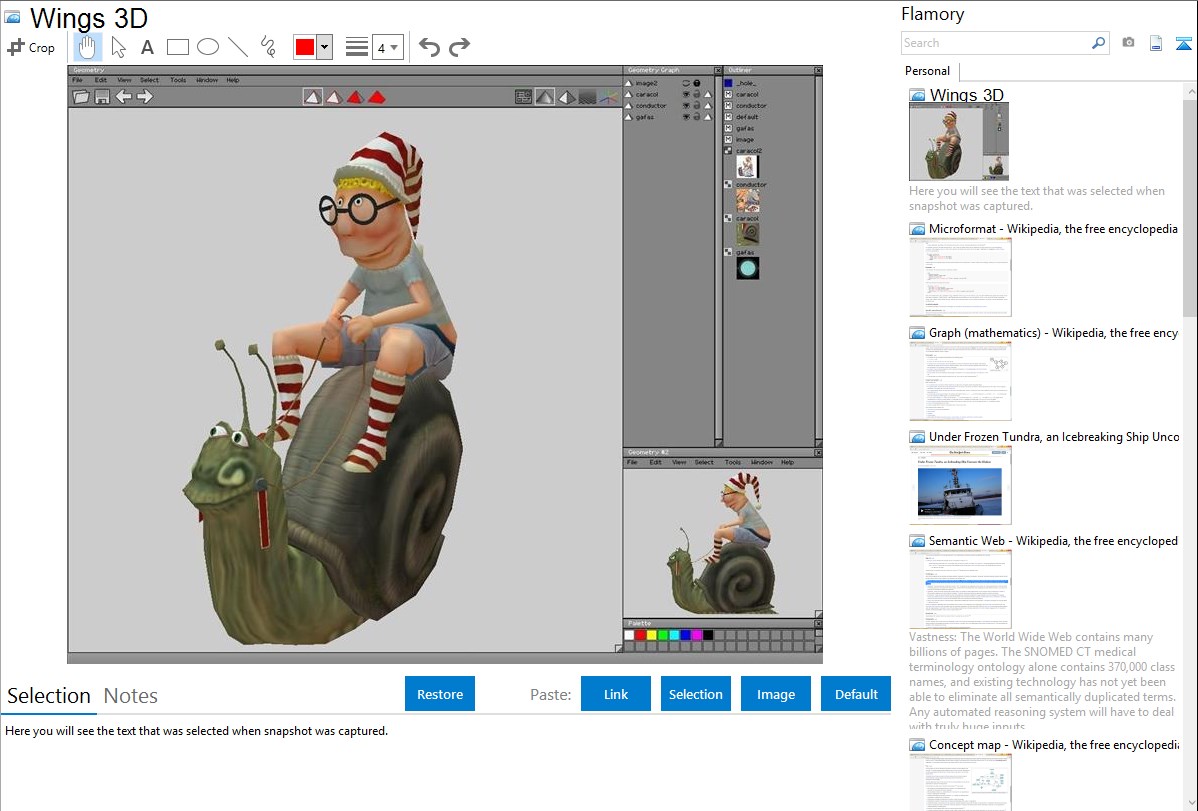Select the freehand scribble tool
This screenshot has width=1198, height=811.
[x=268, y=47]
